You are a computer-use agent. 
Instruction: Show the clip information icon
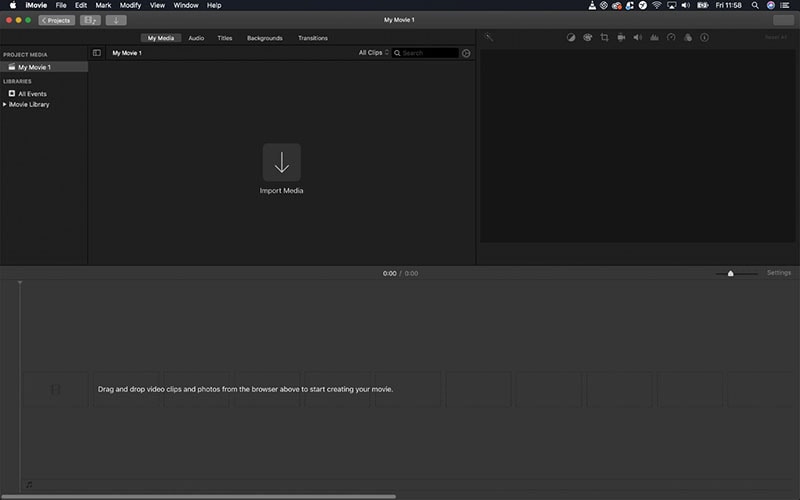point(705,37)
